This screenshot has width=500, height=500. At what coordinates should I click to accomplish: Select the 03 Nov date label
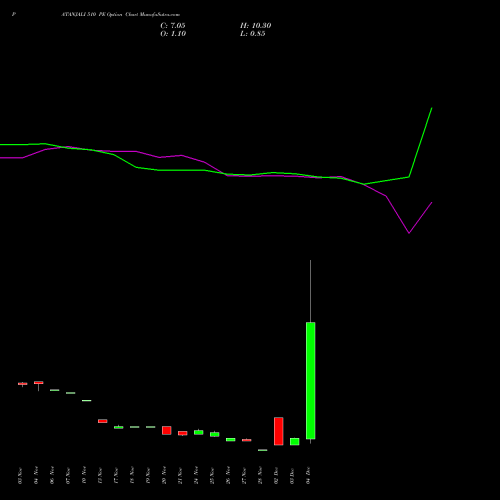pyautogui.click(x=20, y=476)
